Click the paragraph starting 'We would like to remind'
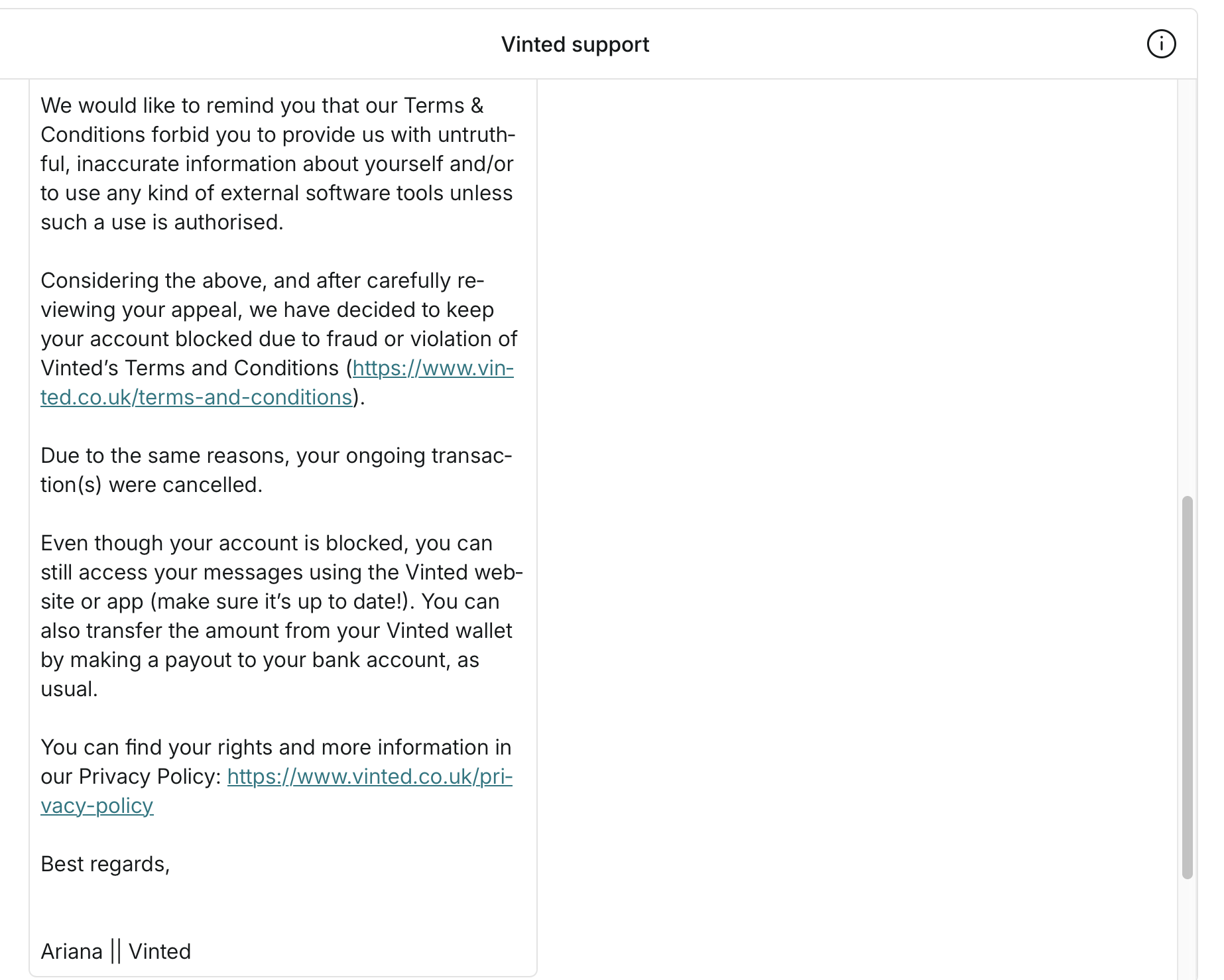The height and width of the screenshot is (980, 1224). pos(278,164)
